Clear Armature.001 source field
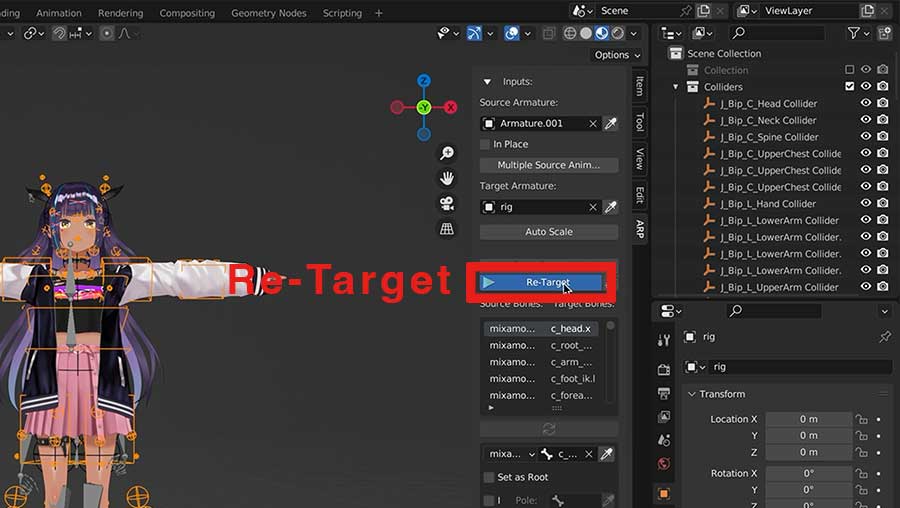This screenshot has height=508, width=900. (593, 123)
